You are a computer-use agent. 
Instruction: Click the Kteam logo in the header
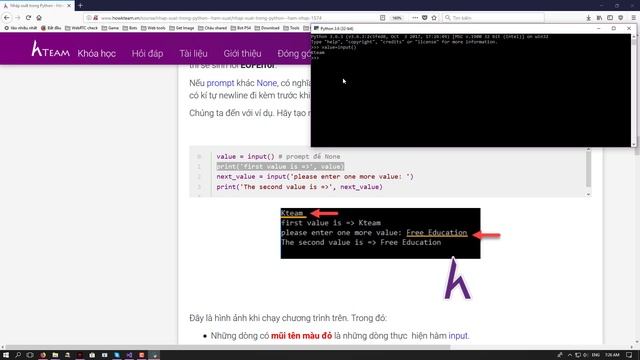(x=50, y=49)
